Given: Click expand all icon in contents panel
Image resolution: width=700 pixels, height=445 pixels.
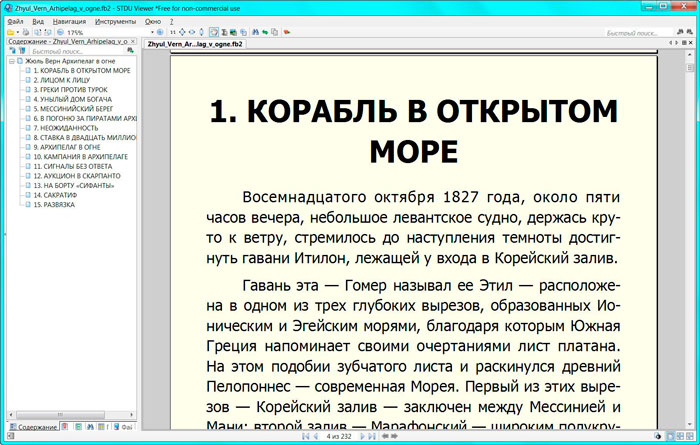Looking at the screenshot, I should [12, 50].
